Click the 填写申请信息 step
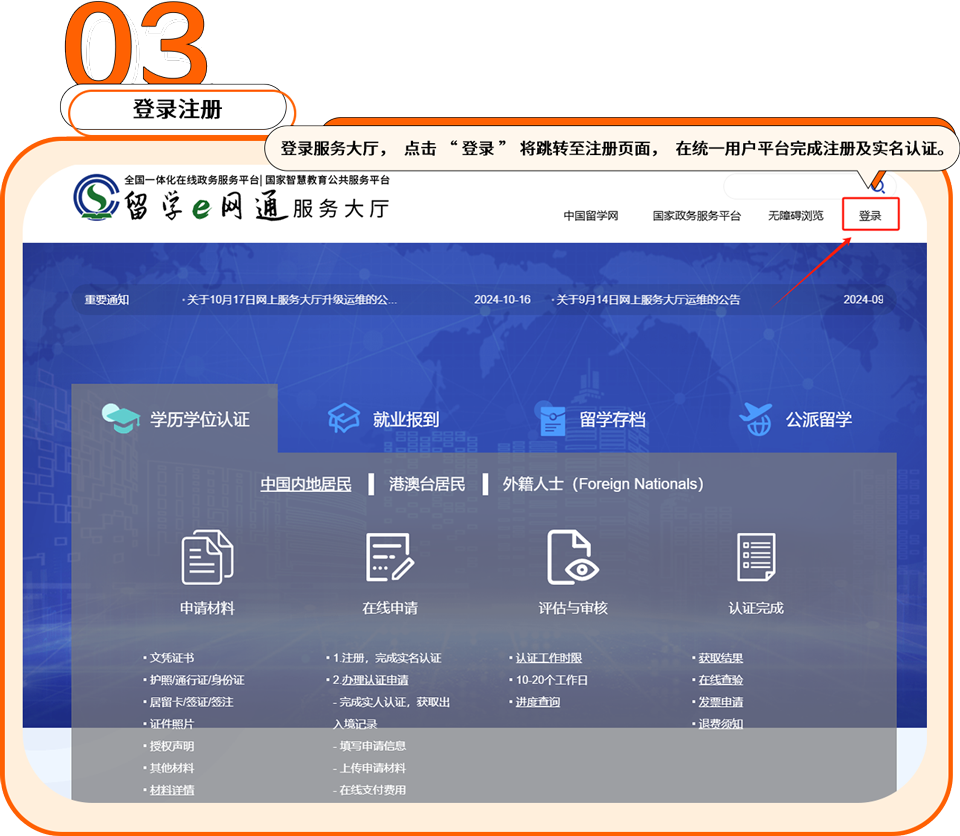Viewport: 960px width, 836px height. 373,746
